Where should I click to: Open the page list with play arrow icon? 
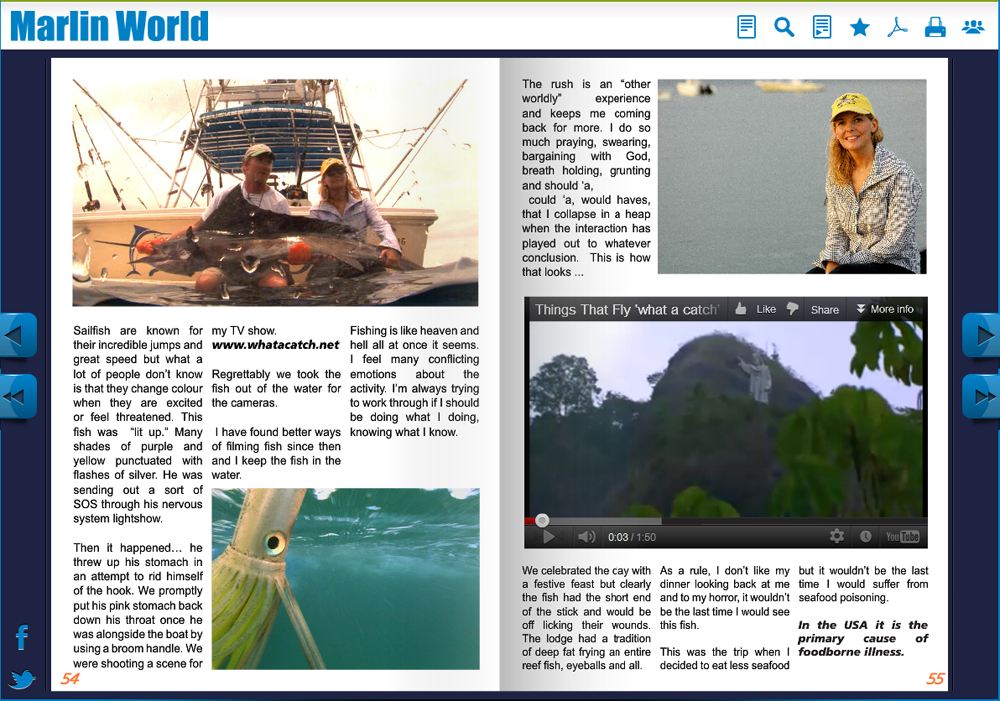point(822,27)
